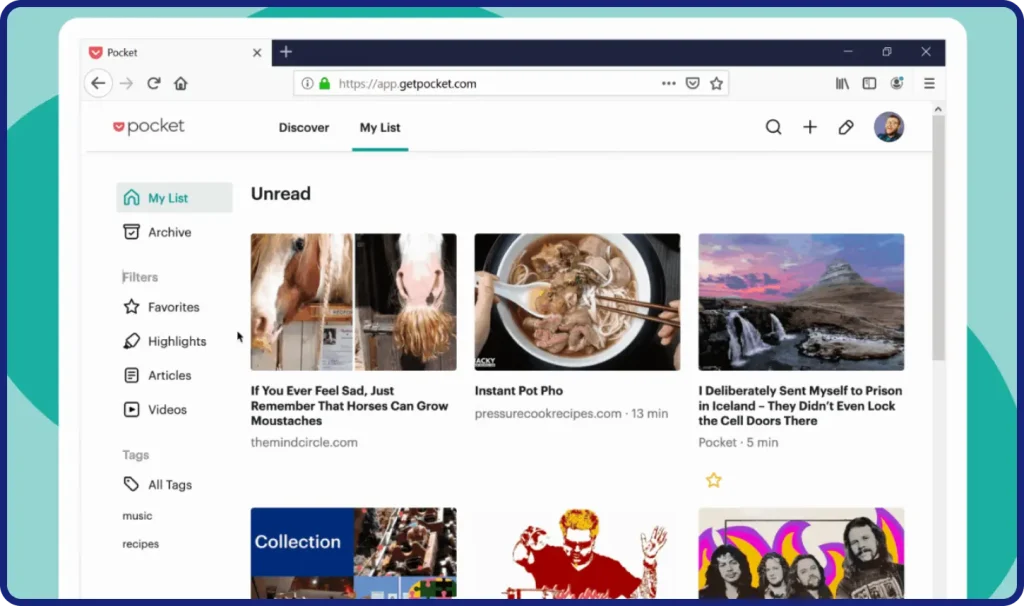Open the site information icon
This screenshot has height=606, width=1024.
(x=307, y=84)
